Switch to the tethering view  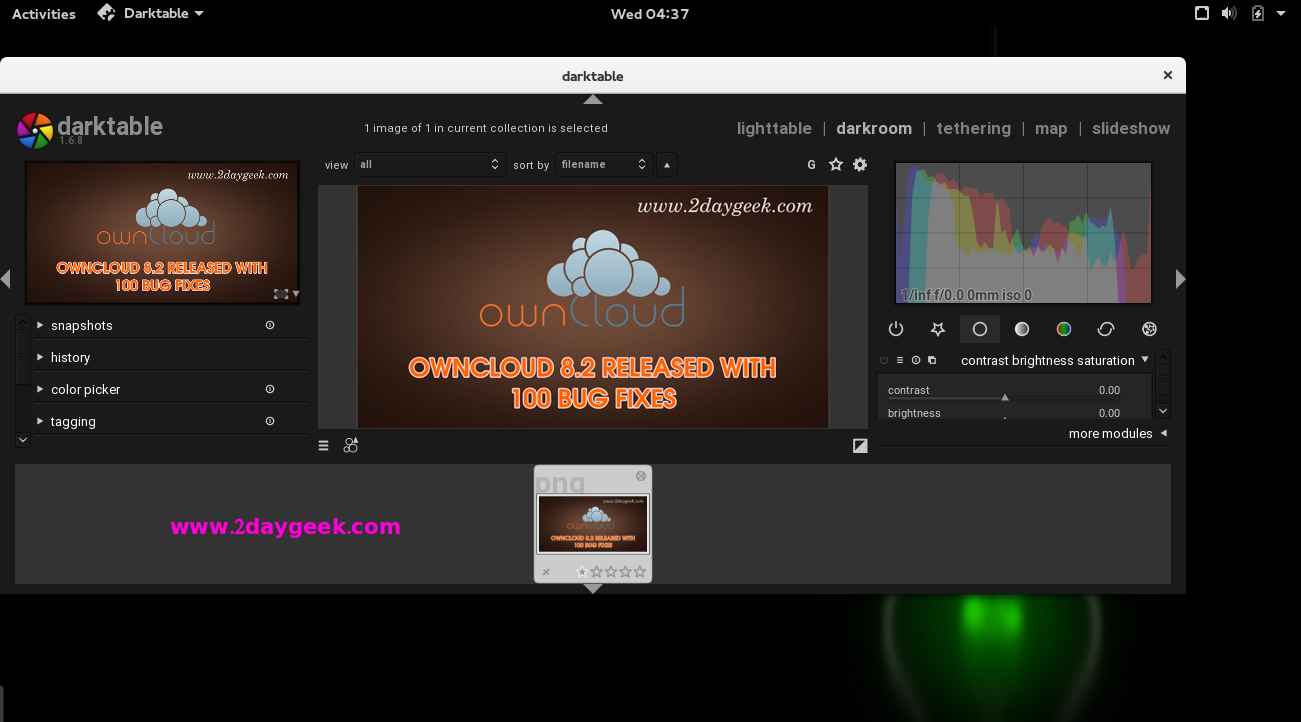[x=973, y=128]
